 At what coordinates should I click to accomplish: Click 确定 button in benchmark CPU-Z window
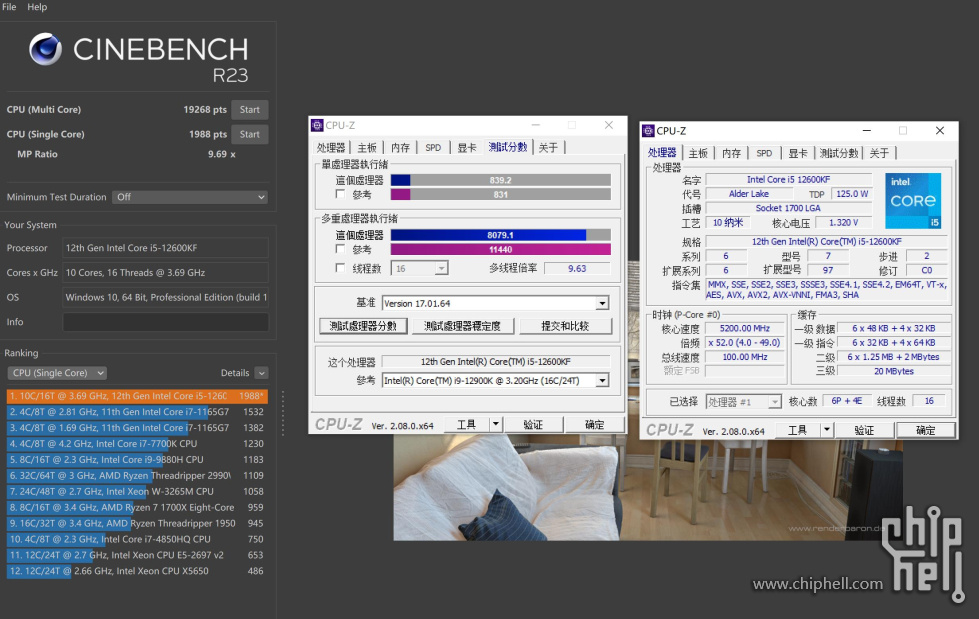point(594,425)
